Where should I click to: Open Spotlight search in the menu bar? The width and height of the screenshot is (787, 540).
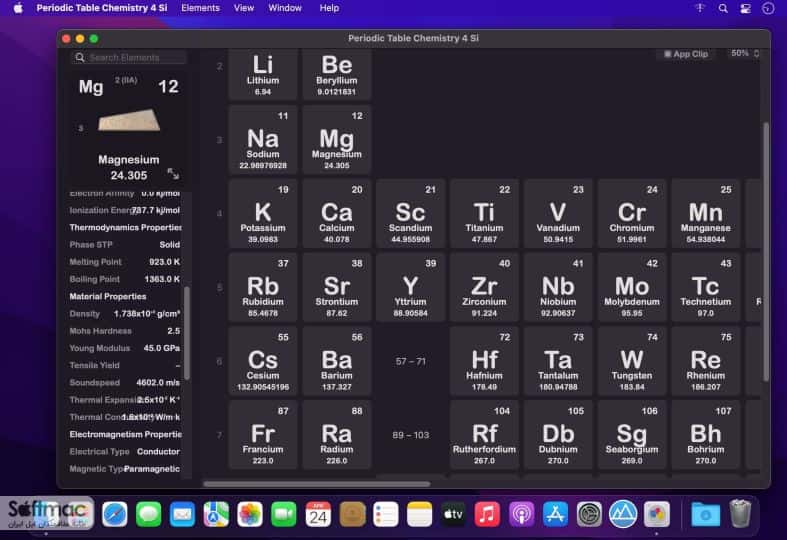pos(723,8)
